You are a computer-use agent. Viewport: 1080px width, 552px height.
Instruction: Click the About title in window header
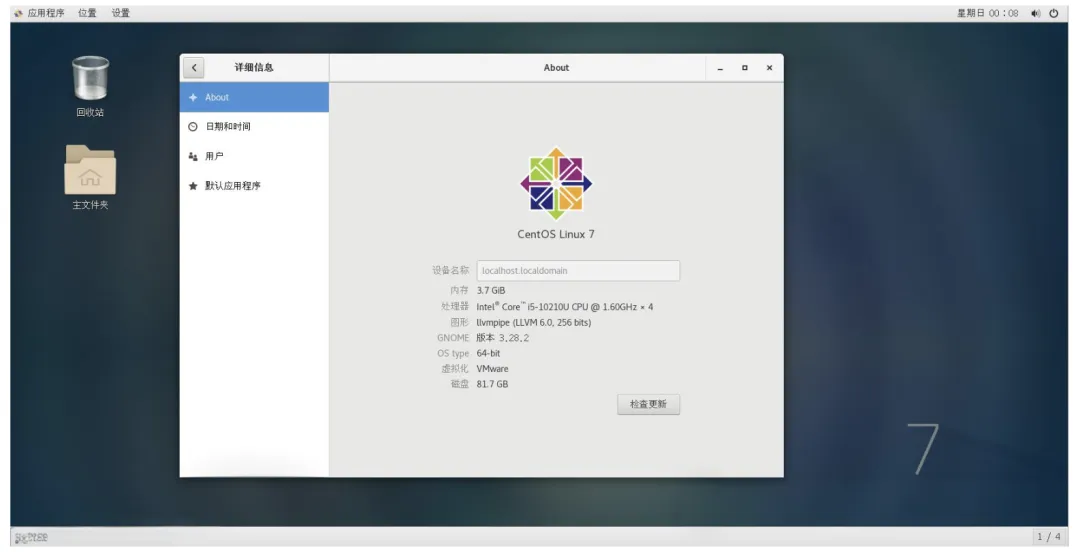[556, 68]
